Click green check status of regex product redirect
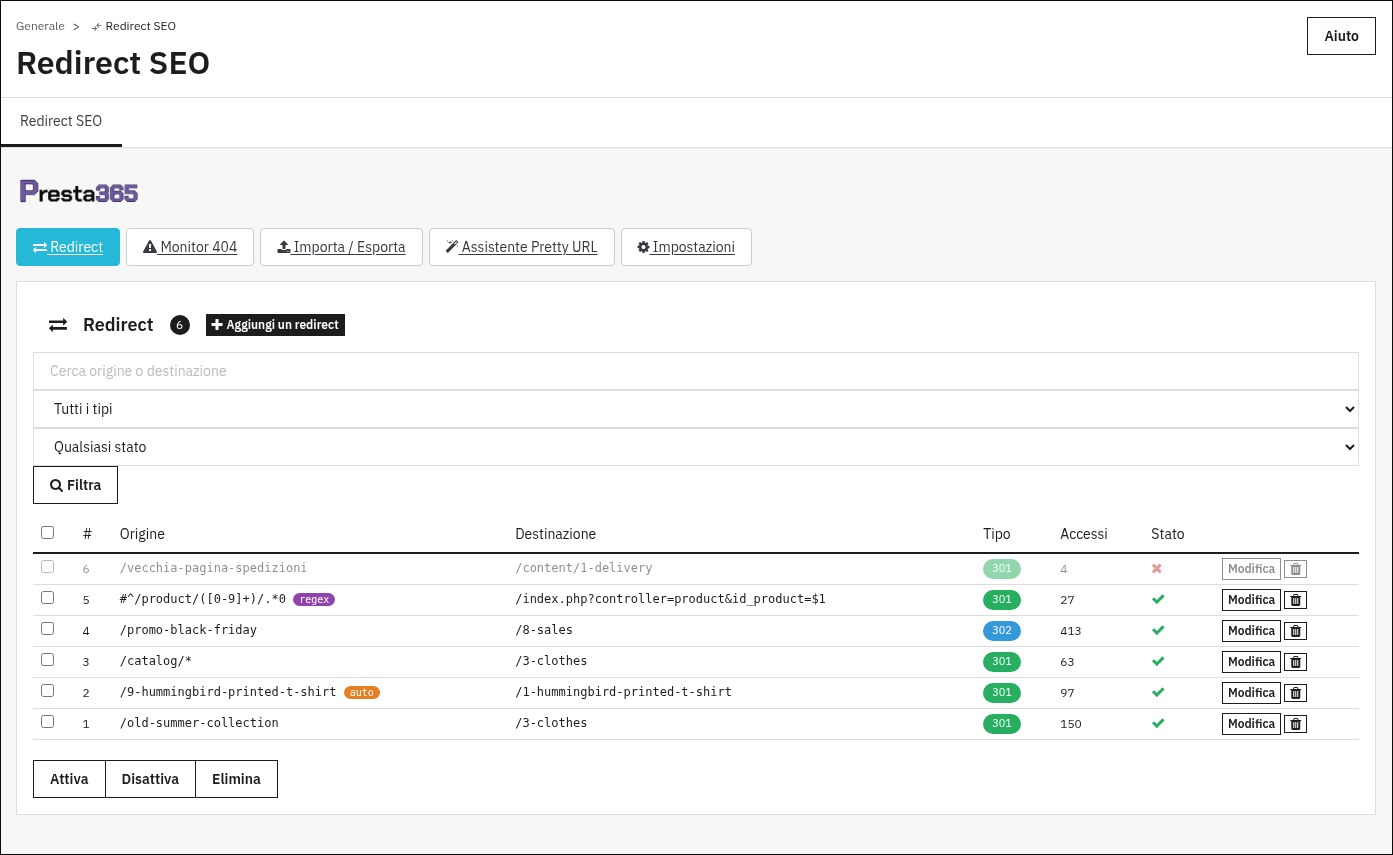This screenshot has height=855, width=1393. (1158, 599)
